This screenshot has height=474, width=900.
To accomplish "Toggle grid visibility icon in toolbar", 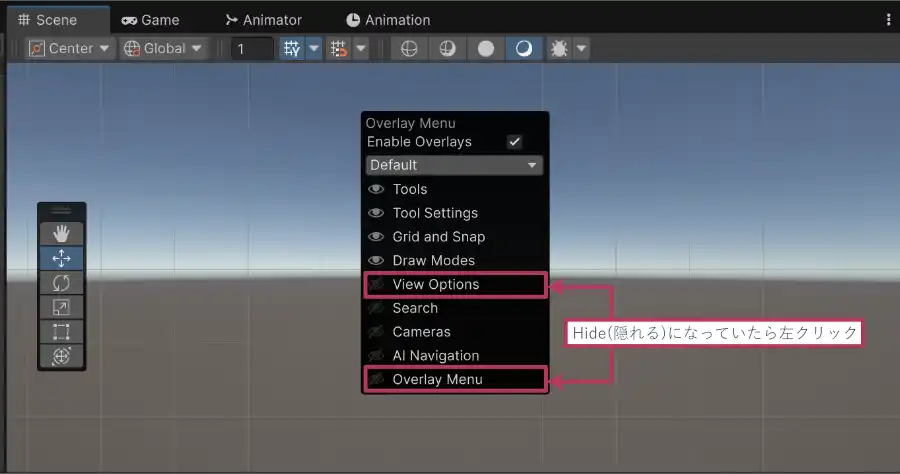I will pyautogui.click(x=292, y=48).
